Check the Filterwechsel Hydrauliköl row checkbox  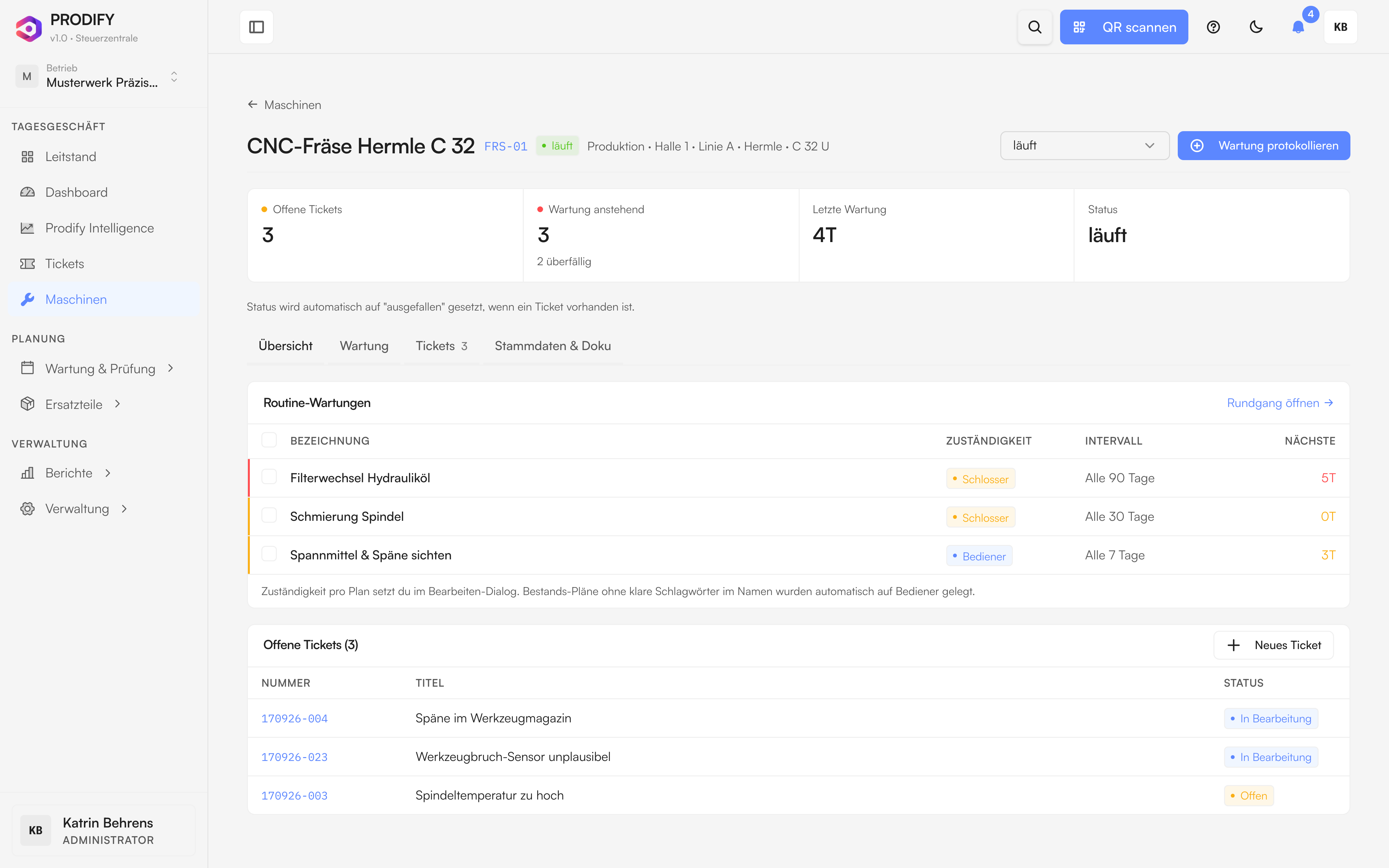pyautogui.click(x=268, y=477)
